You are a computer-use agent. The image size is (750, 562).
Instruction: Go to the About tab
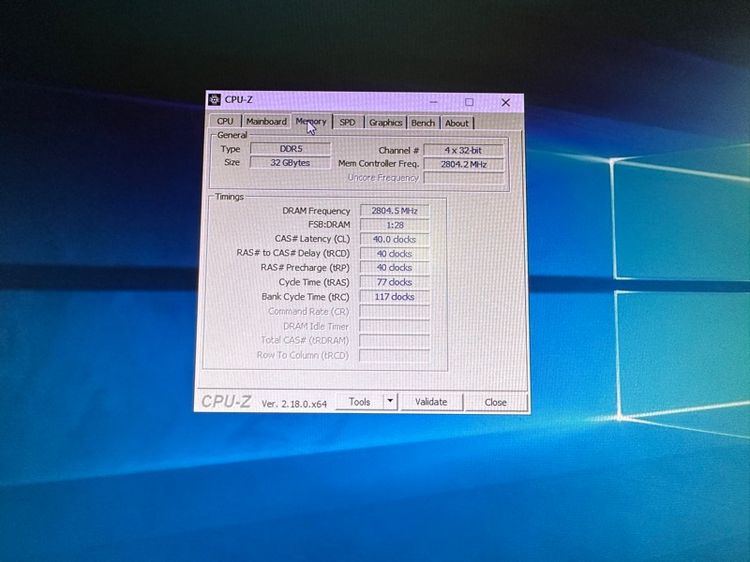pyautogui.click(x=457, y=123)
